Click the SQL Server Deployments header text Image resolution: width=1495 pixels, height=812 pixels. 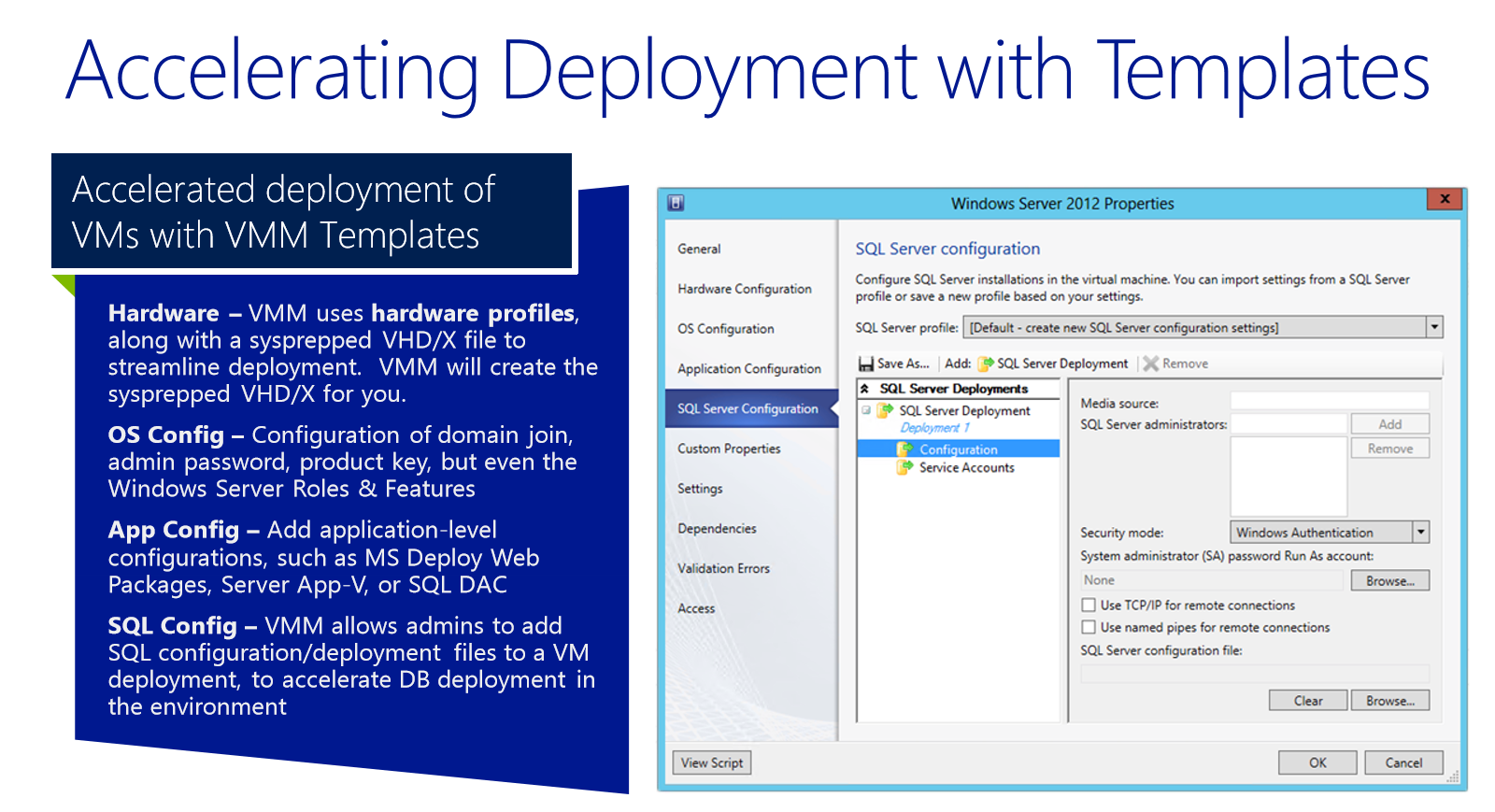click(x=953, y=389)
